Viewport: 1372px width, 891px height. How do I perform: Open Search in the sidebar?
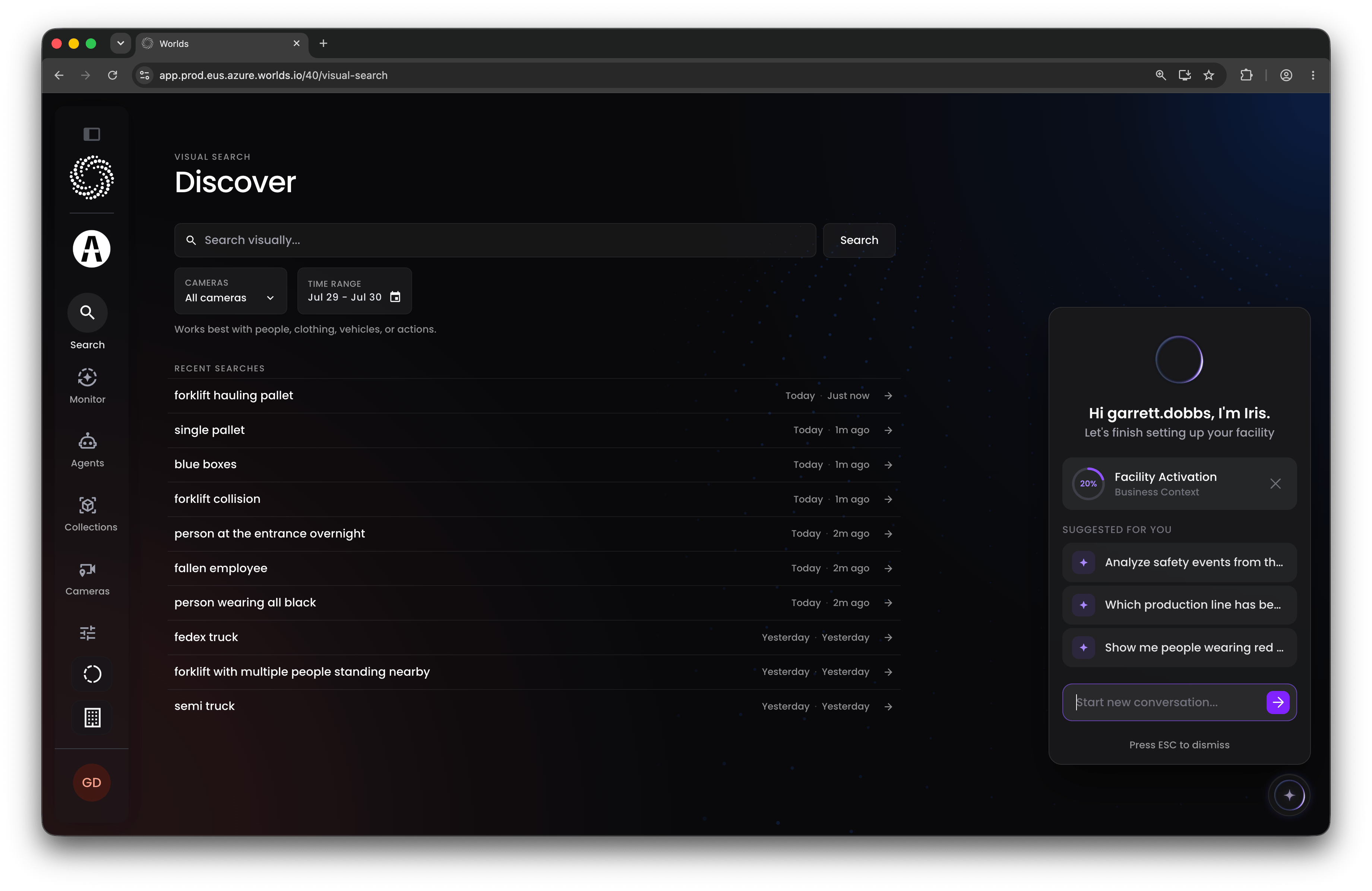tap(88, 321)
